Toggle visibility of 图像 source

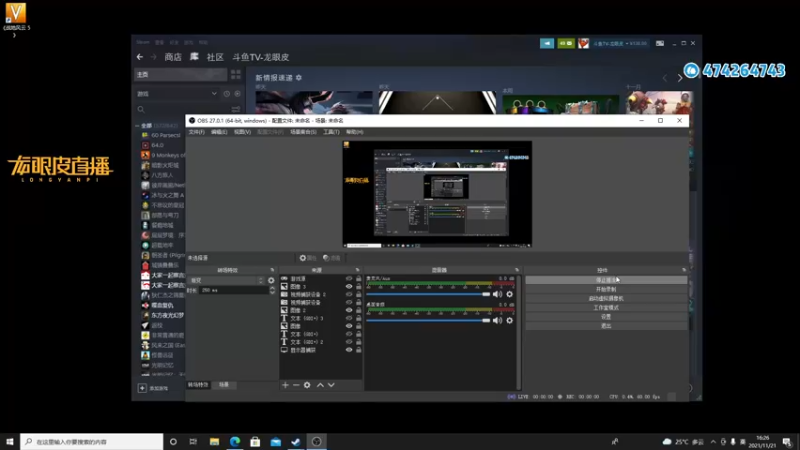coord(349,326)
